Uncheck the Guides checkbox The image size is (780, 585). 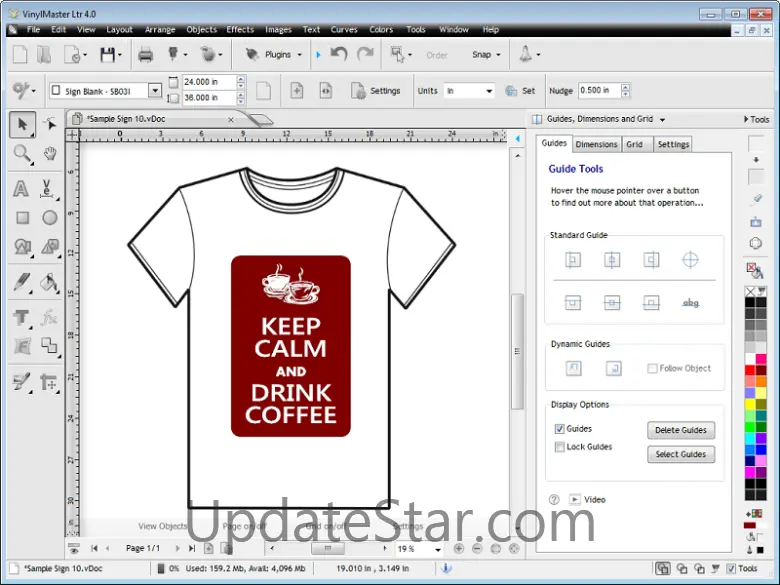[560, 429]
